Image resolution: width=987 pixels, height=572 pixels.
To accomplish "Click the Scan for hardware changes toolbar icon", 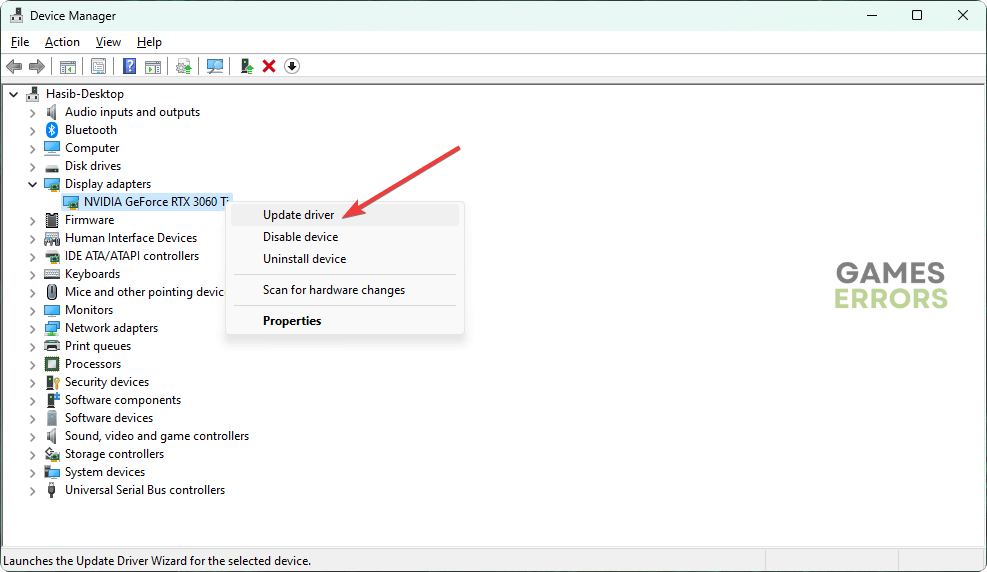I will (214, 66).
